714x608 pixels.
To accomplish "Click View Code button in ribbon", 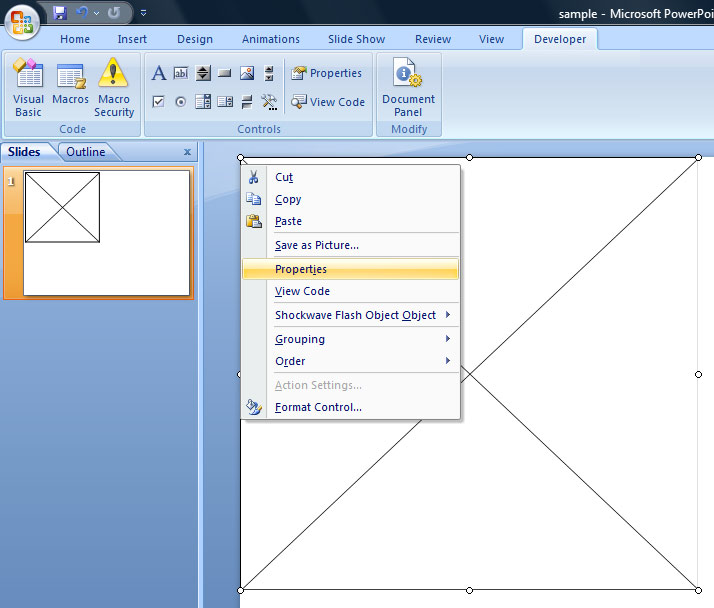I will point(328,102).
